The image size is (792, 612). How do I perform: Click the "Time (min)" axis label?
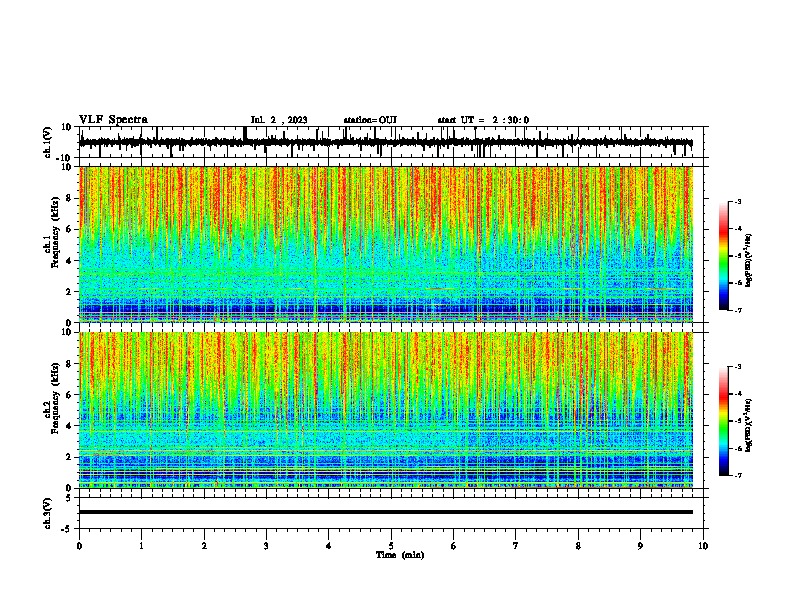400,555
